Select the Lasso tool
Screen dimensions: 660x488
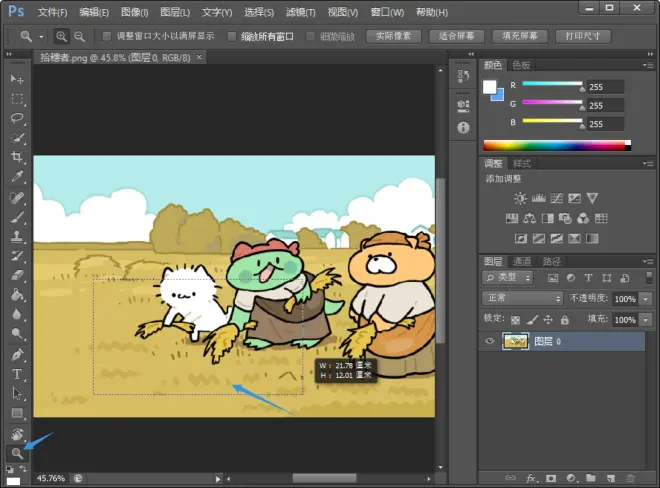pyautogui.click(x=17, y=118)
